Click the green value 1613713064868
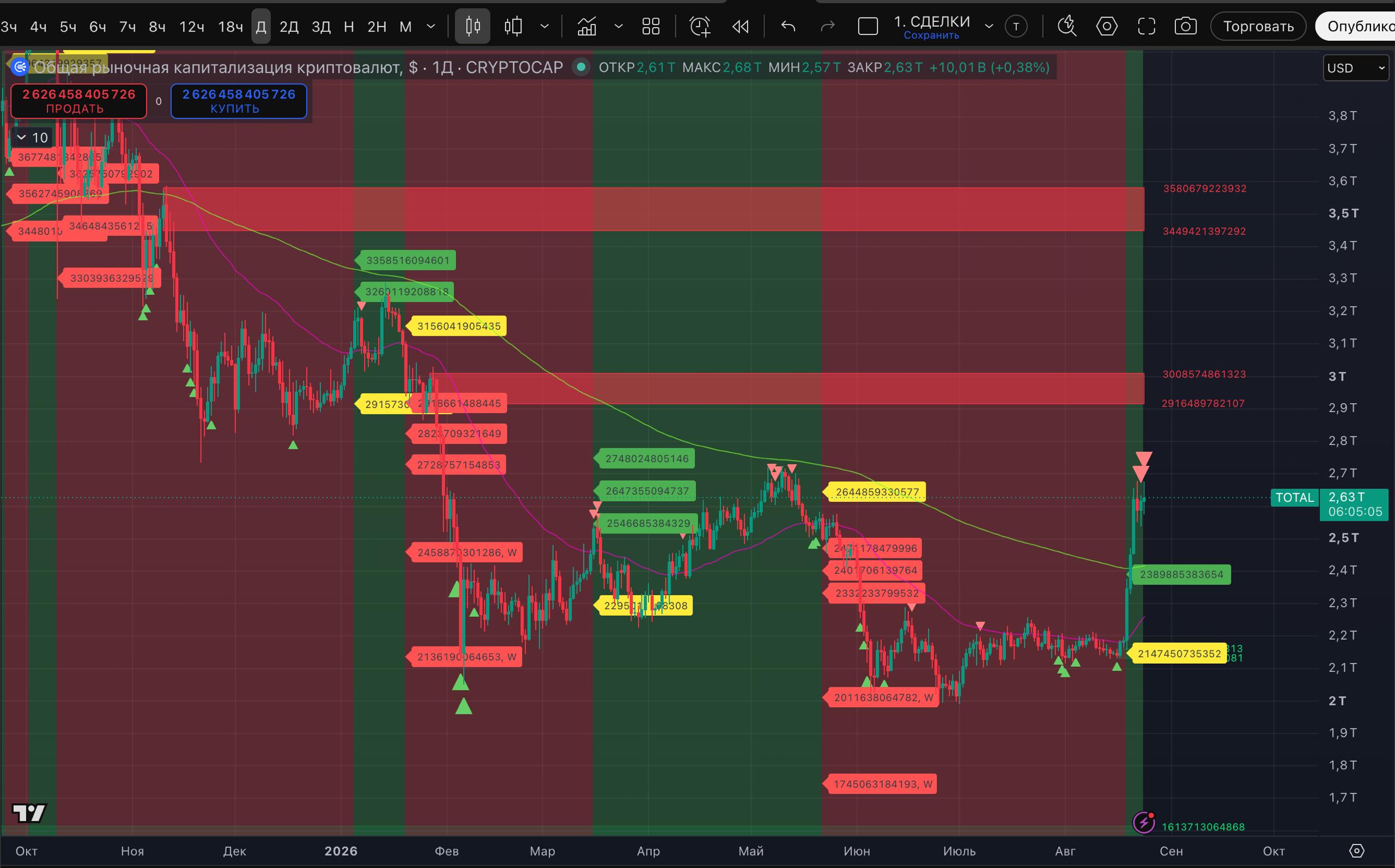 [x=1203, y=827]
